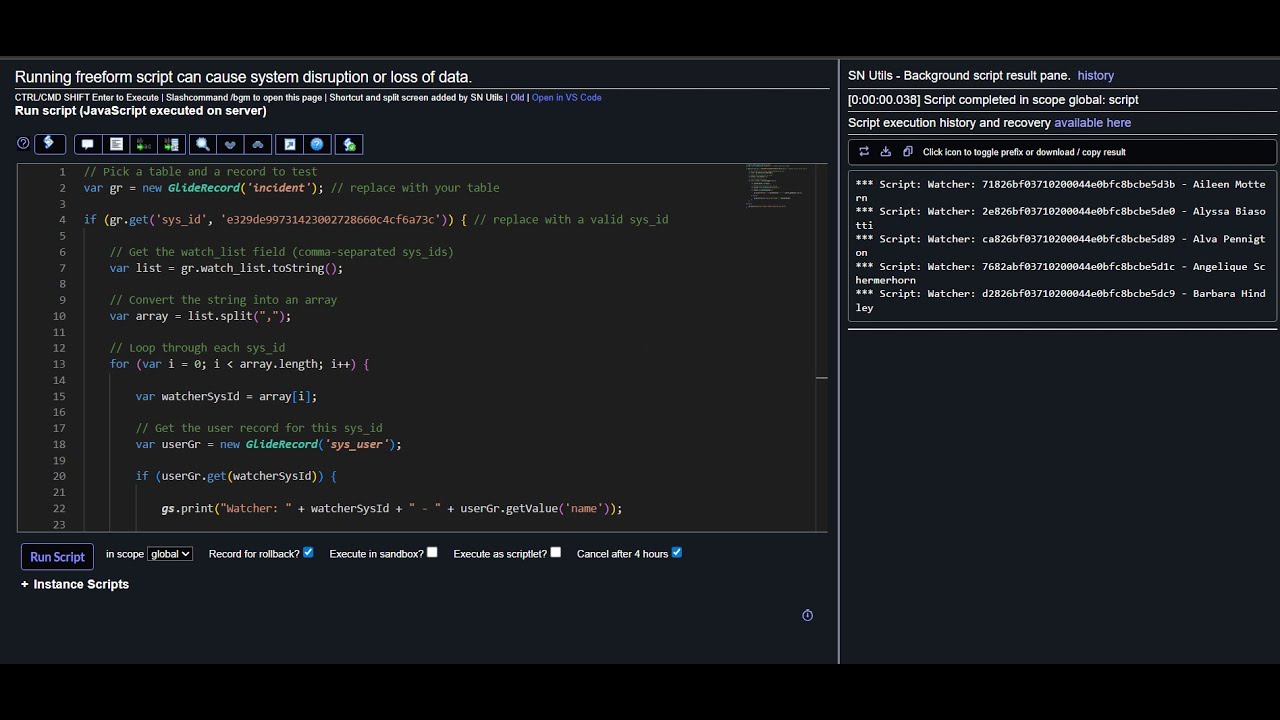1280x720 pixels.
Task: Click code line 2 with GlideRecord incident
Action: click(x=291, y=188)
